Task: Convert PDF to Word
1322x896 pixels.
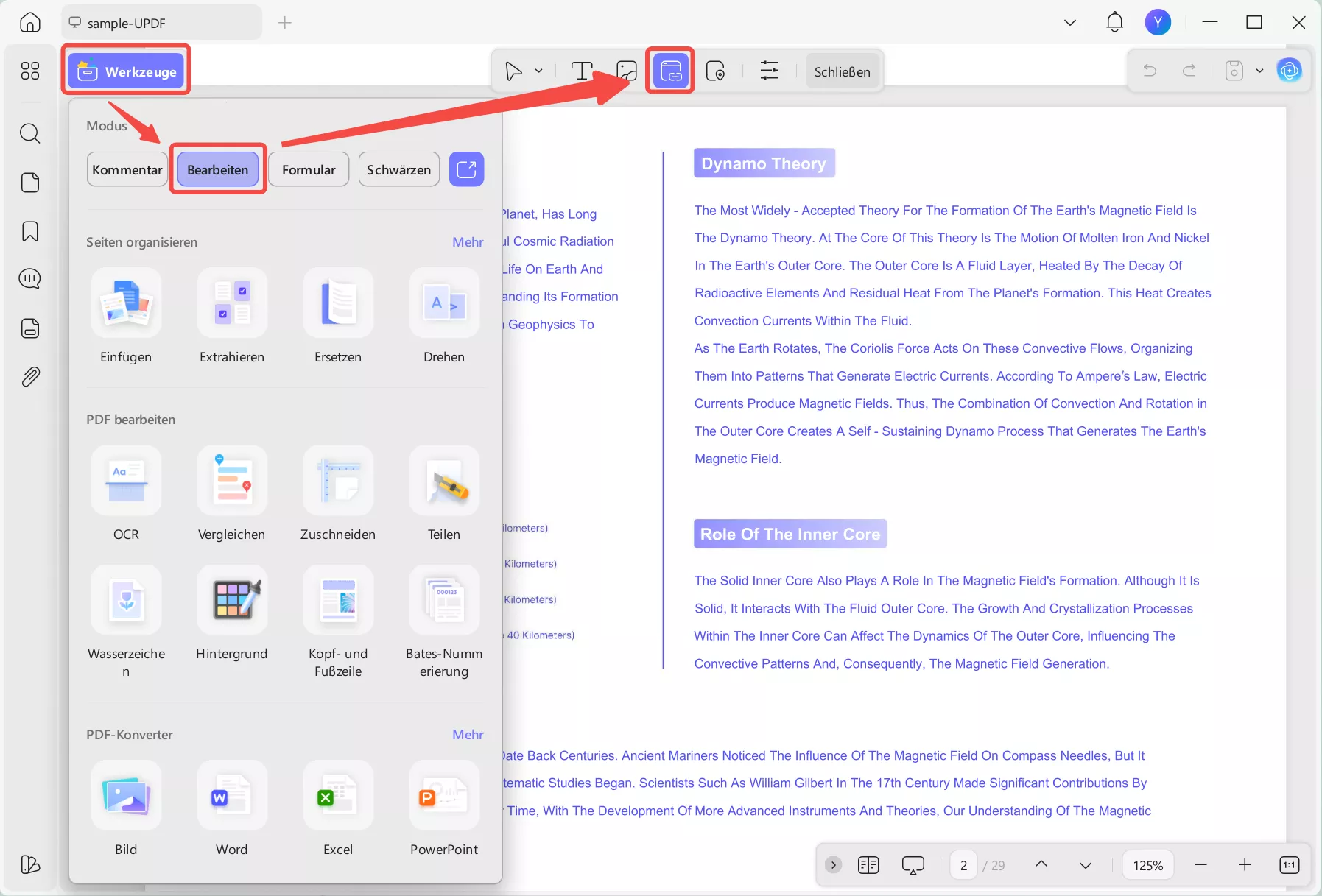Action: pyautogui.click(x=232, y=796)
